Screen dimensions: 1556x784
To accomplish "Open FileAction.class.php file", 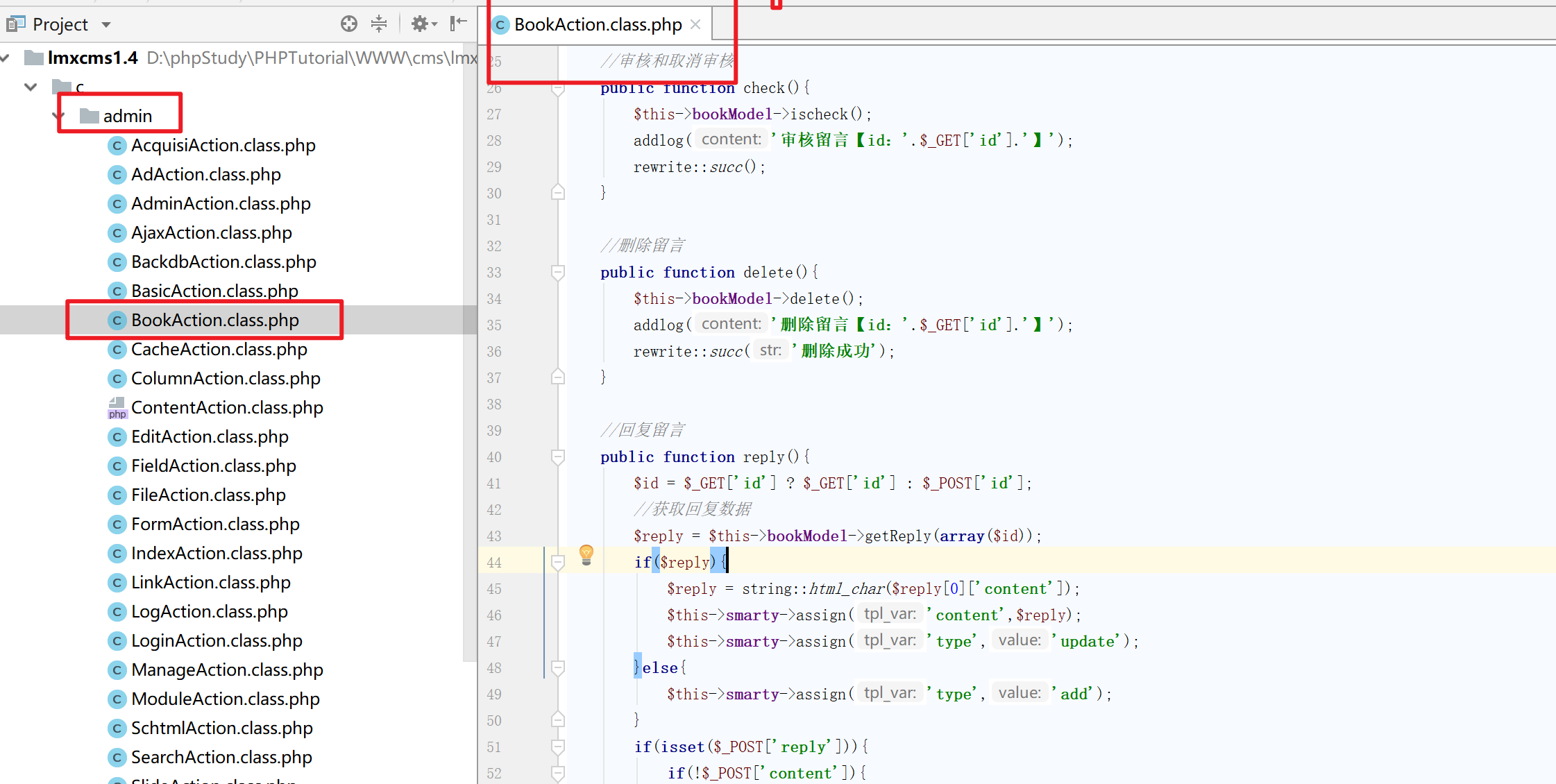I will (208, 495).
